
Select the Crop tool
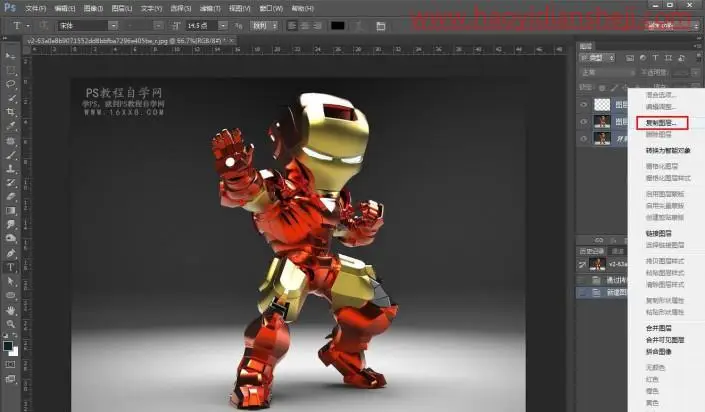(10, 112)
